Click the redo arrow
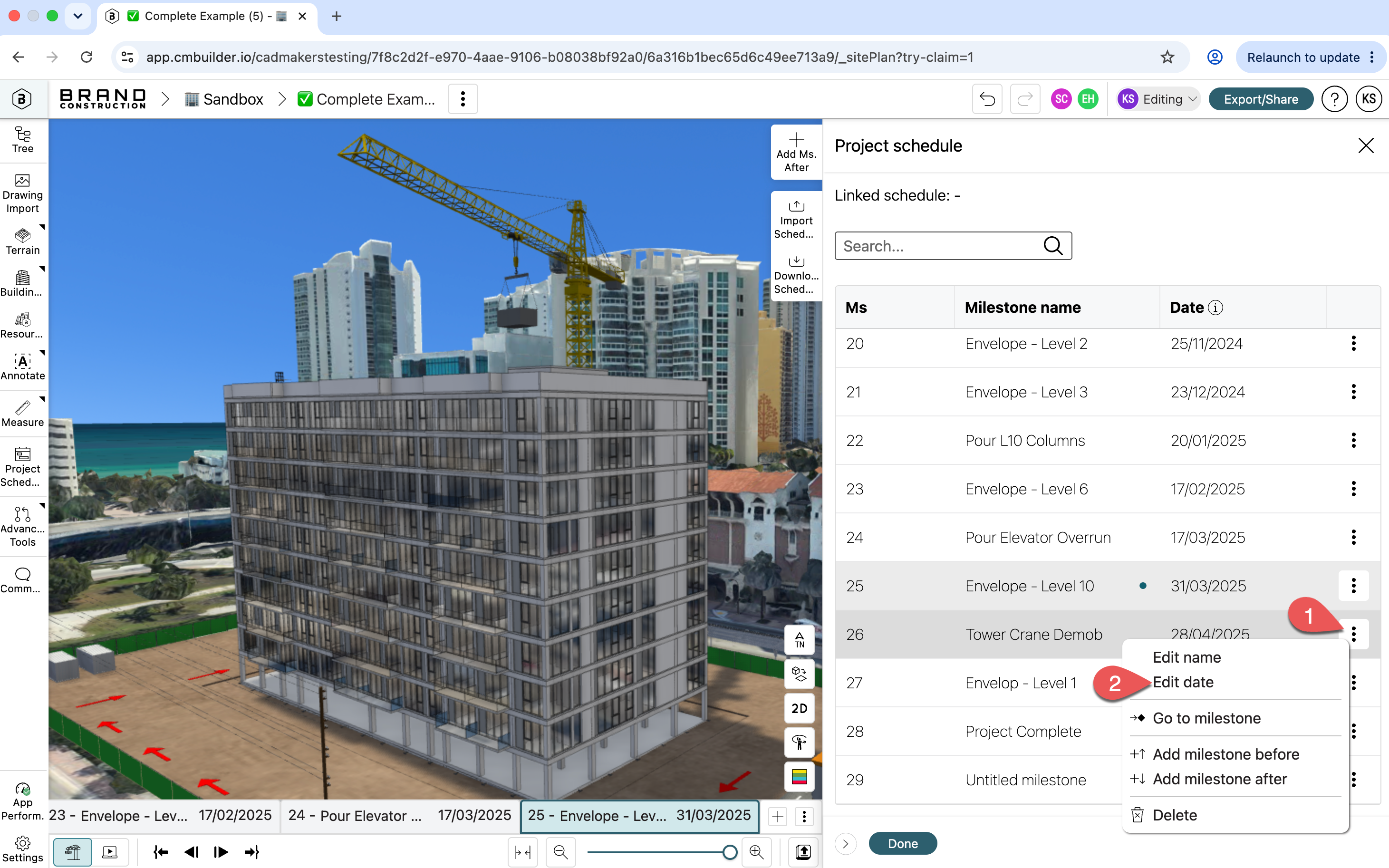 [1025, 99]
